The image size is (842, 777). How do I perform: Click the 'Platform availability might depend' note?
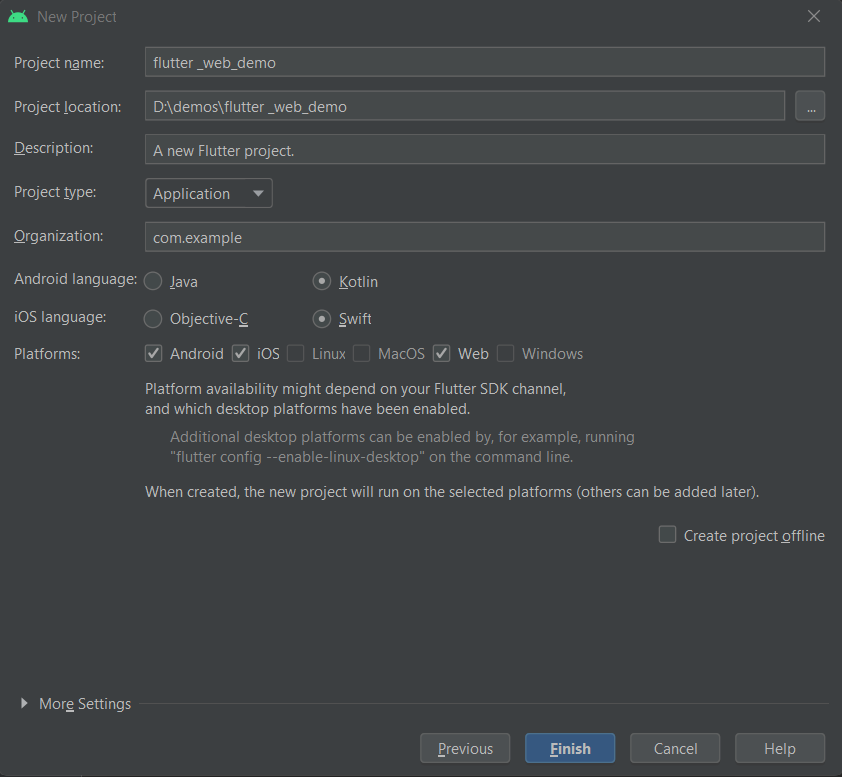tap(355, 399)
